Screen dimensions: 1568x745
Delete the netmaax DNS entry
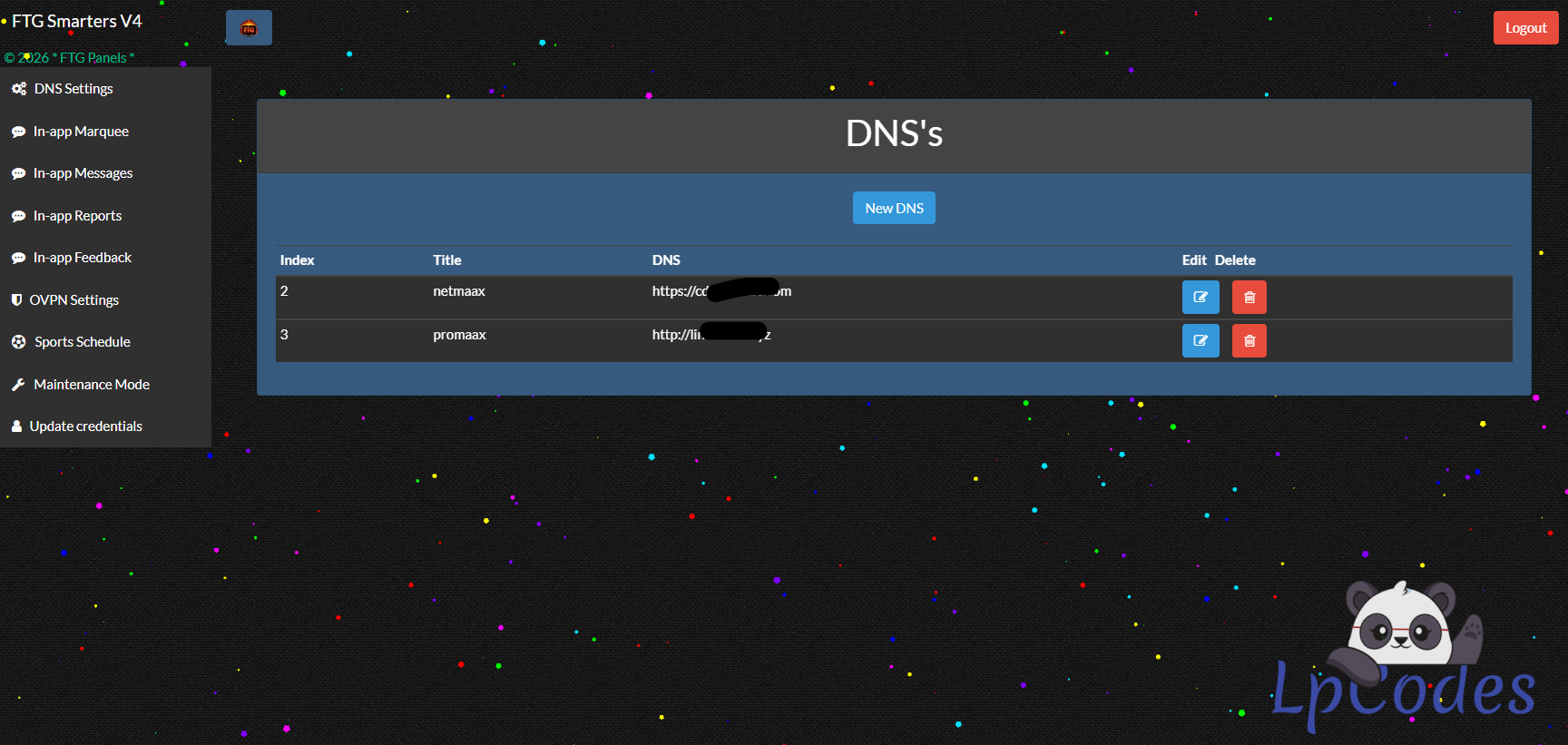(1249, 298)
